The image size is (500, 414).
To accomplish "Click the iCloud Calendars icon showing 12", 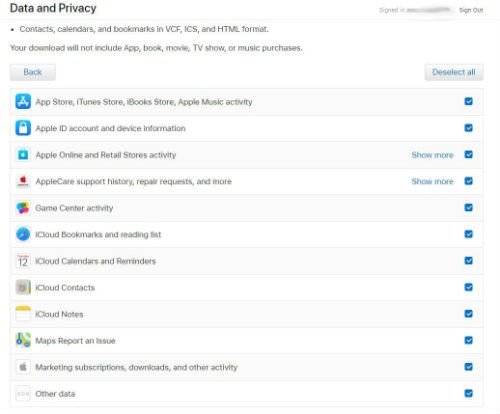I will click(23, 261).
